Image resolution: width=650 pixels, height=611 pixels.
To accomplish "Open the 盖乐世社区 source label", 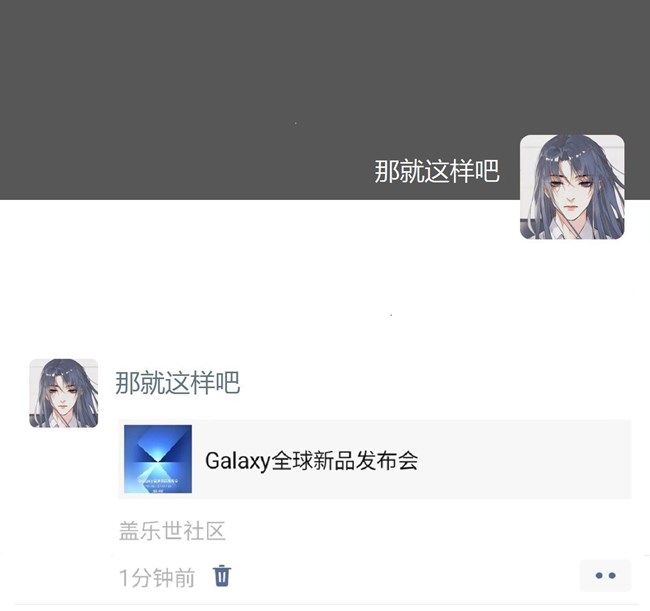I will pyautogui.click(x=172, y=531).
